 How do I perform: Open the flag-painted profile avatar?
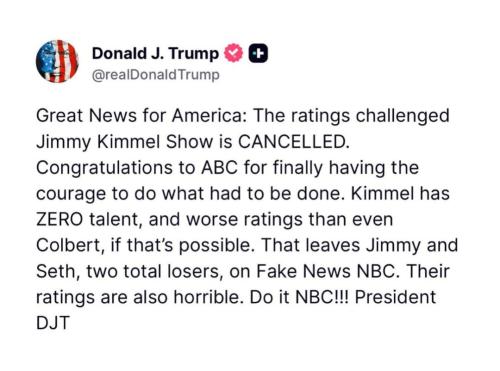[x=57, y=61]
